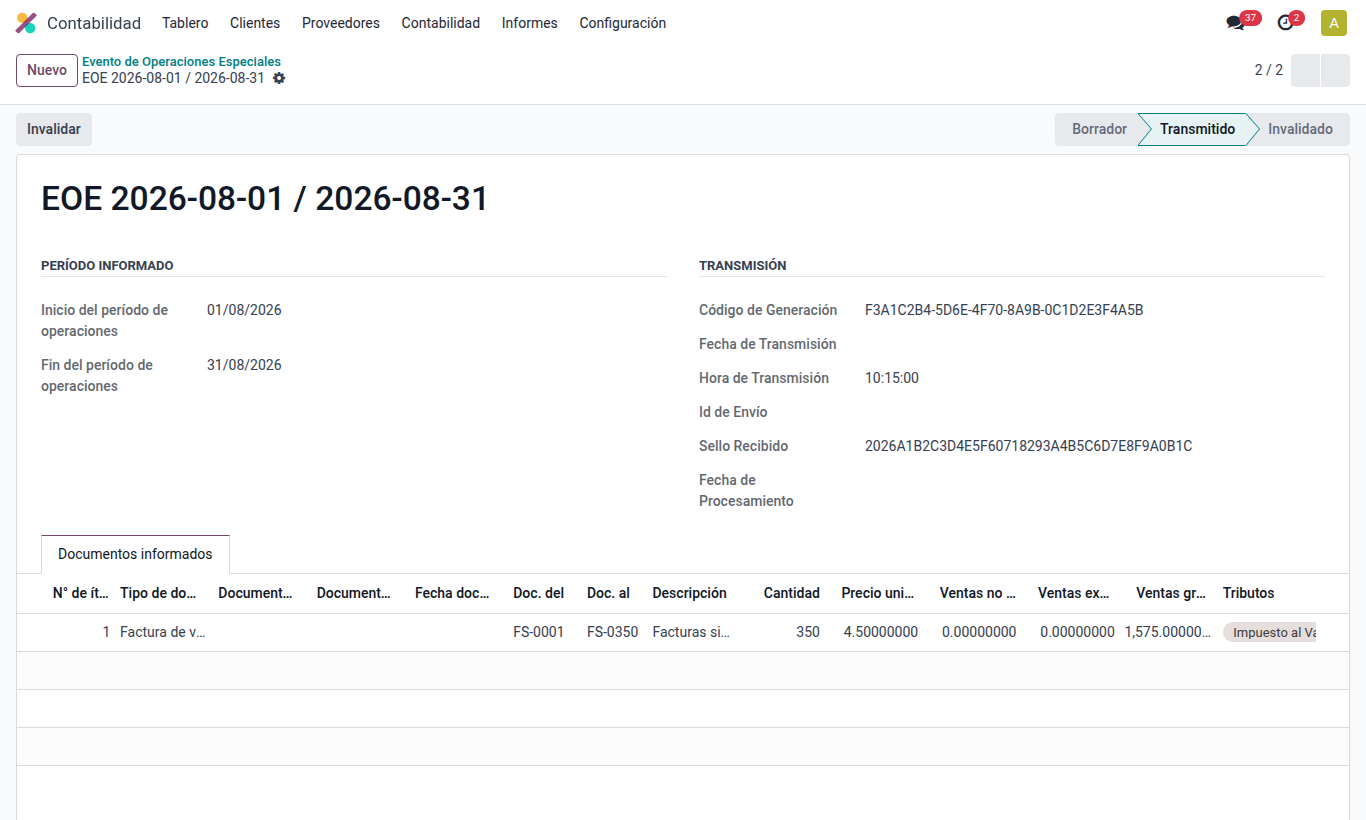The width and height of the screenshot is (1366, 820).
Task: Select the Transmitido status stage
Action: [x=1197, y=129]
